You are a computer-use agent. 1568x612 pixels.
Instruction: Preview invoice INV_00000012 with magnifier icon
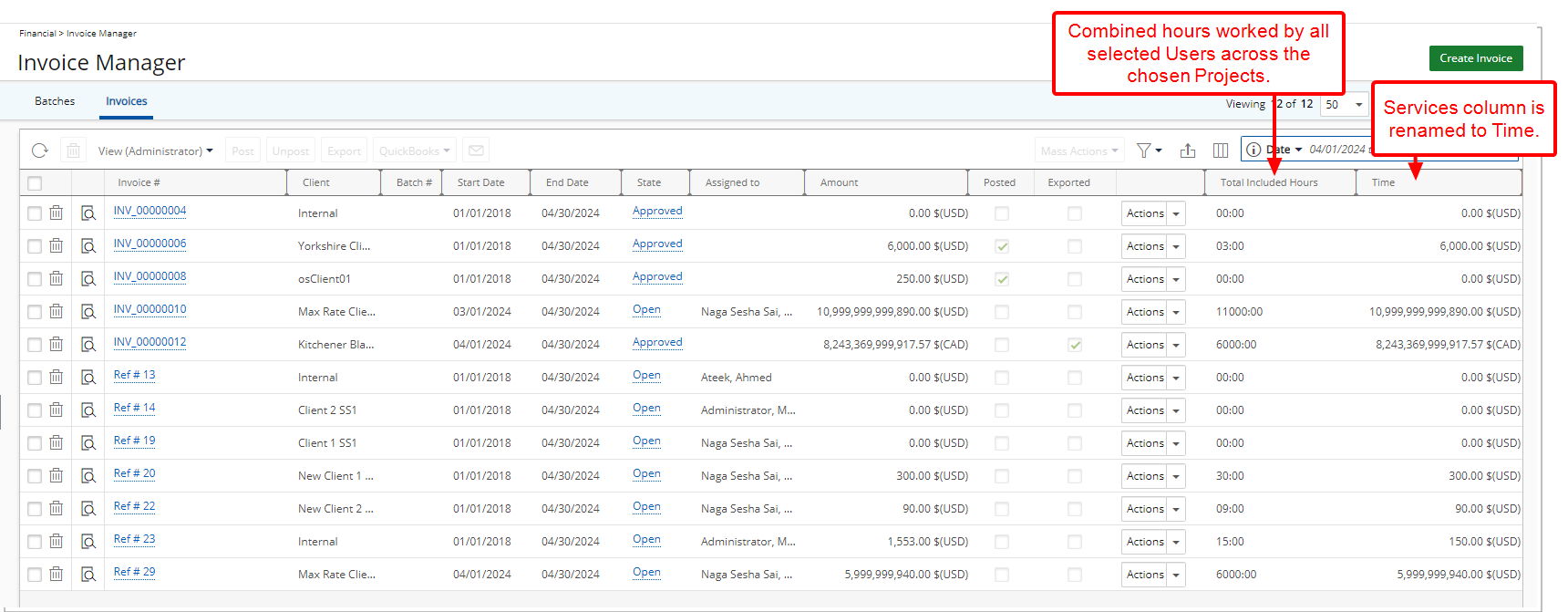click(x=88, y=344)
